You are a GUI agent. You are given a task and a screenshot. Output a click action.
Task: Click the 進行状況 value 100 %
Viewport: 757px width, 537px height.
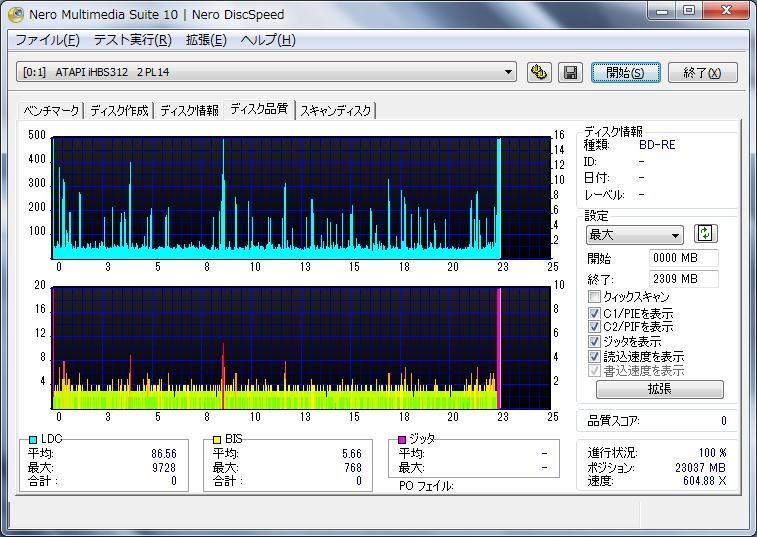pos(712,453)
